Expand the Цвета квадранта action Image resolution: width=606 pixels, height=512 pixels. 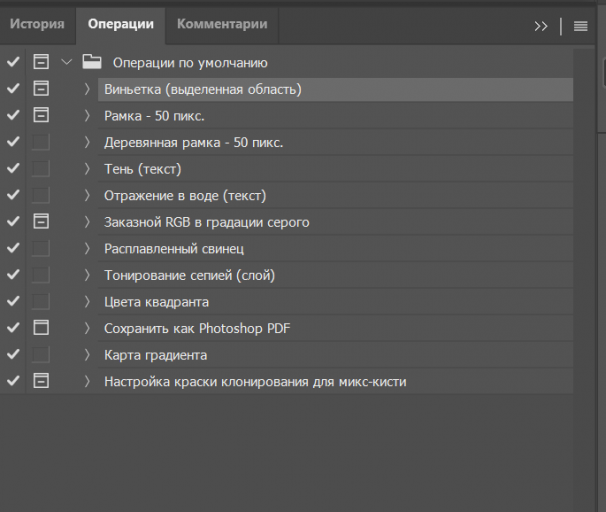point(87,302)
